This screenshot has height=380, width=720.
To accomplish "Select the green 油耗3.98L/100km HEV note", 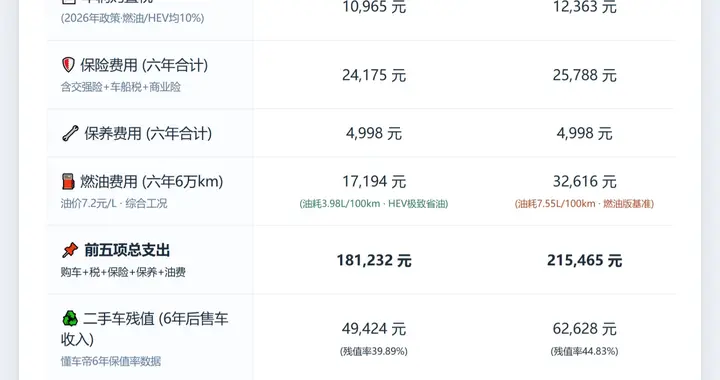I will click(x=374, y=203).
